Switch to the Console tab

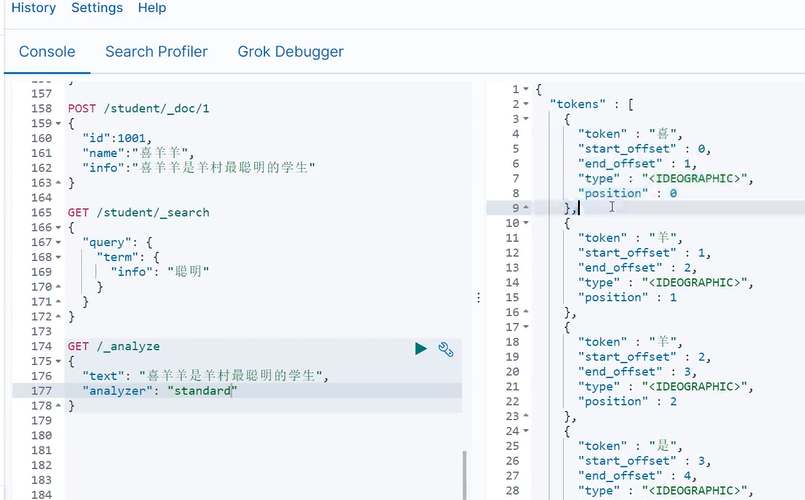[x=47, y=51]
